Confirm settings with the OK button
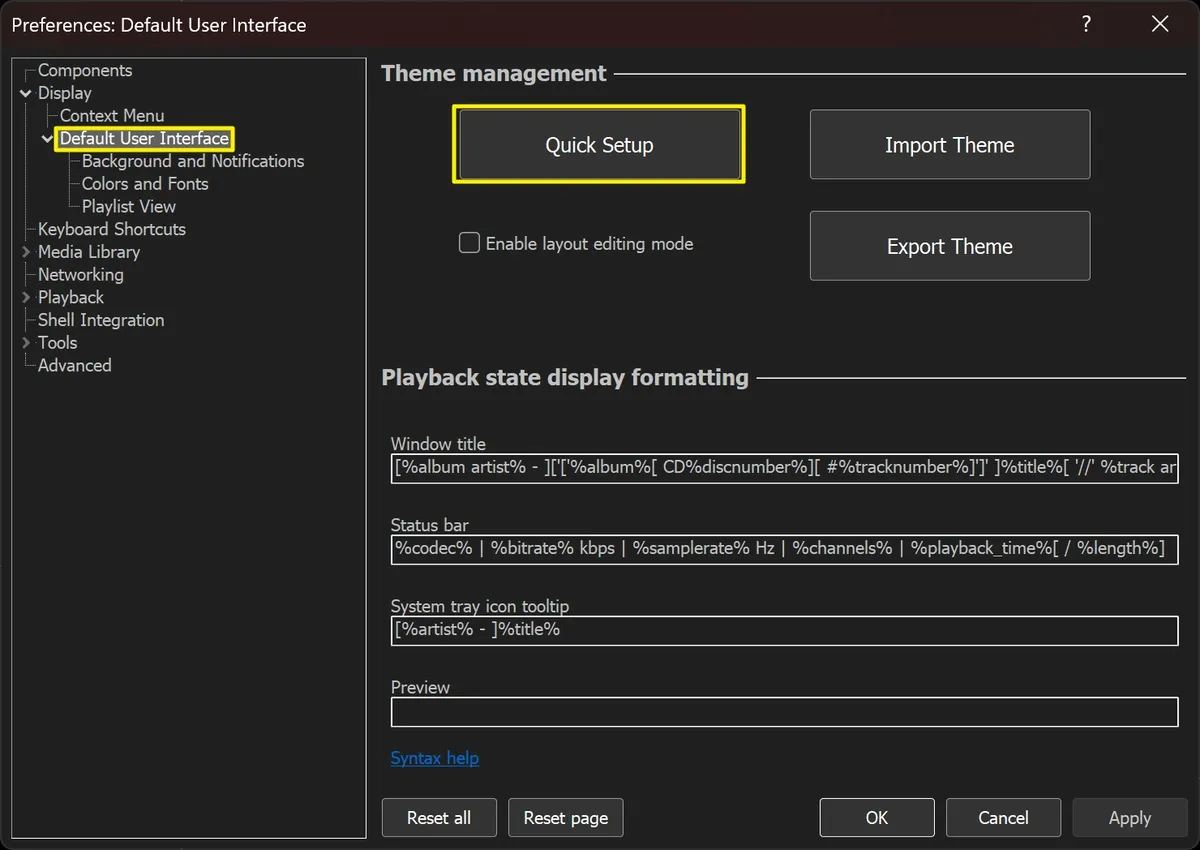This screenshot has height=850, width=1200. (877, 818)
